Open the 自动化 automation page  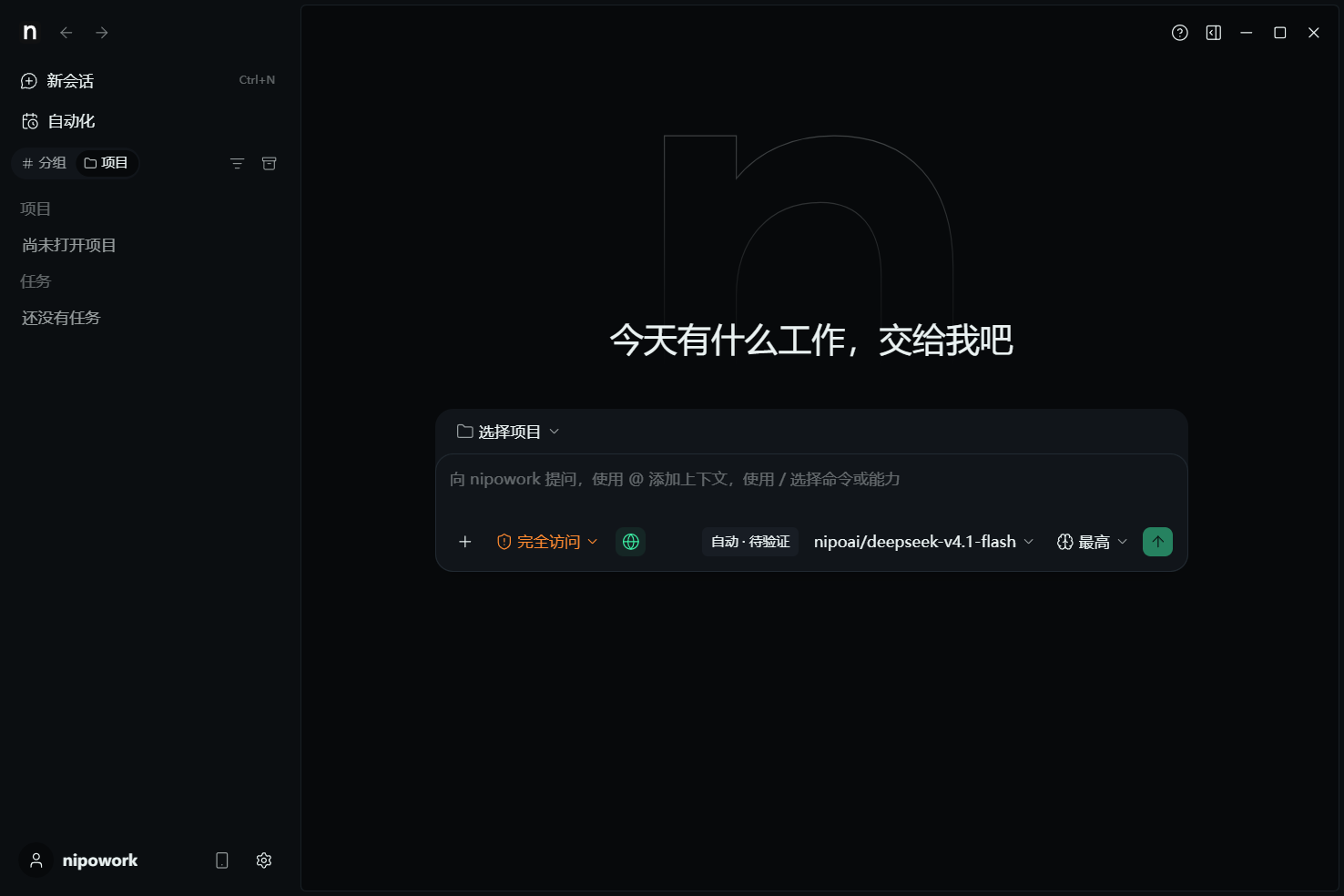click(148, 121)
